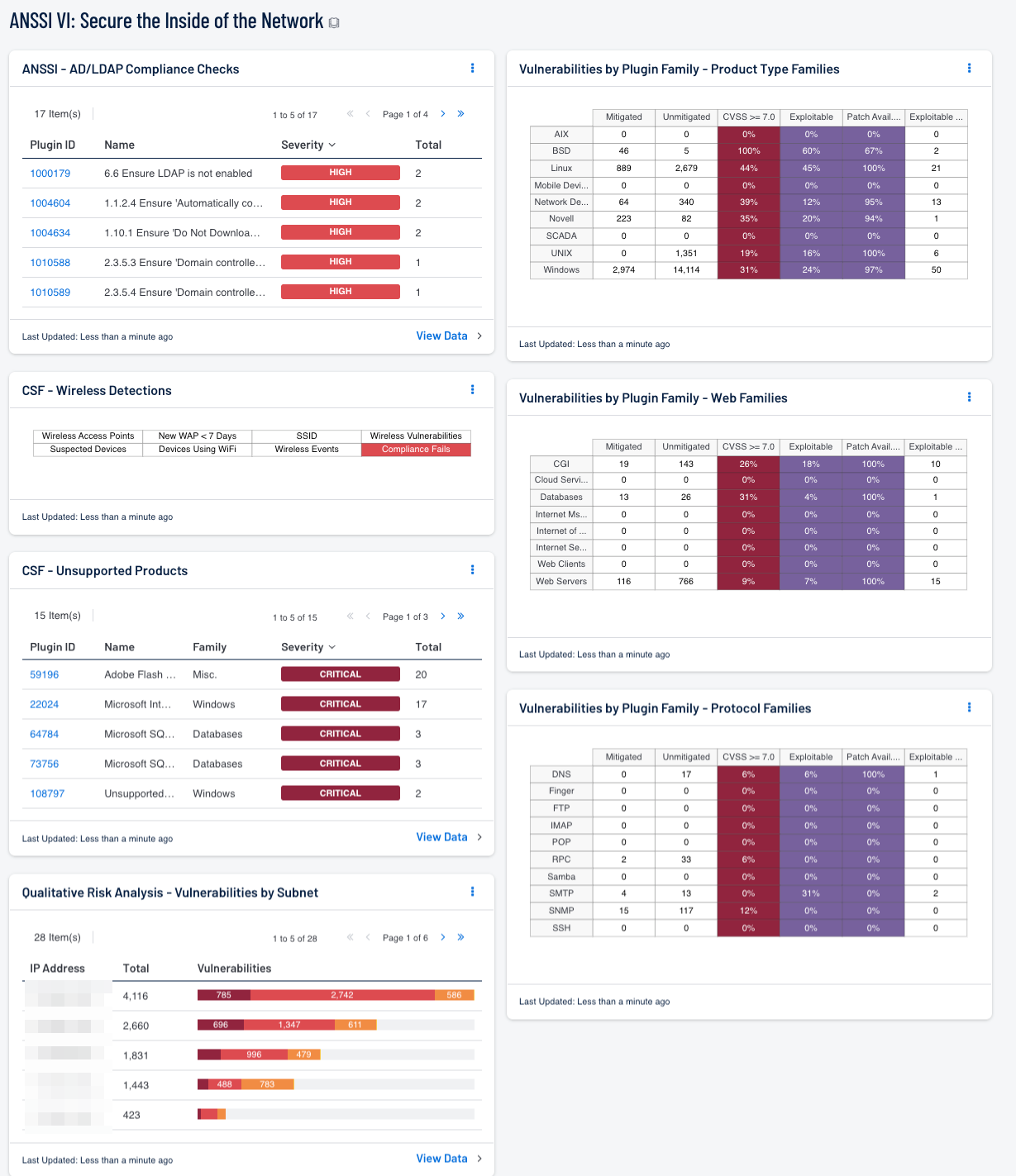Open plugin ID 59196 for Adobe Flash
Viewport: 1016px width, 1176px height.
coord(45,675)
